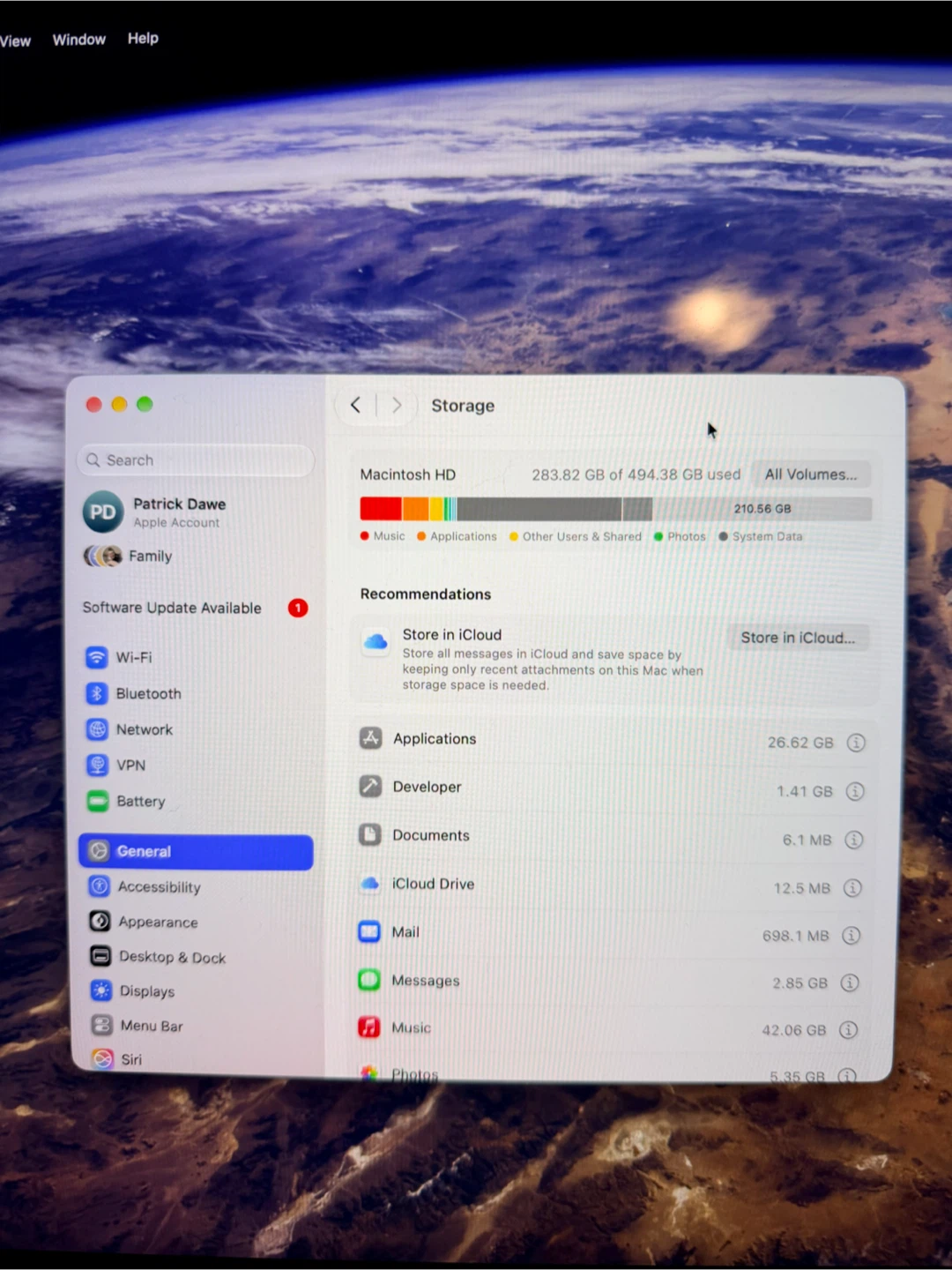Click the red update badge
This screenshot has width=952, height=1270.
[298, 608]
